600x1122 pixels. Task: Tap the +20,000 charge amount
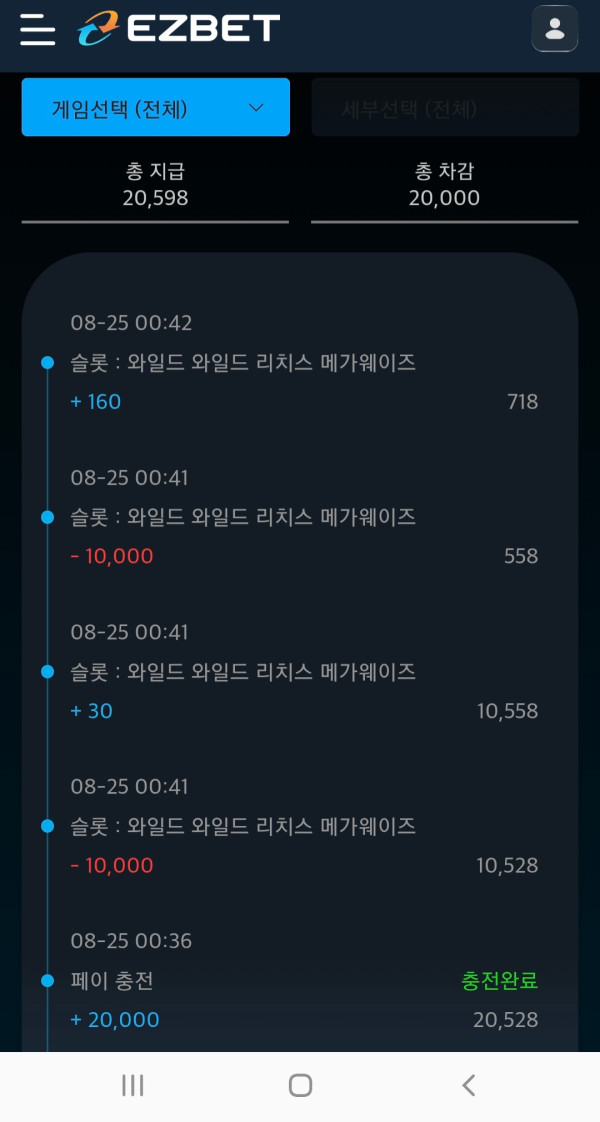click(115, 1020)
